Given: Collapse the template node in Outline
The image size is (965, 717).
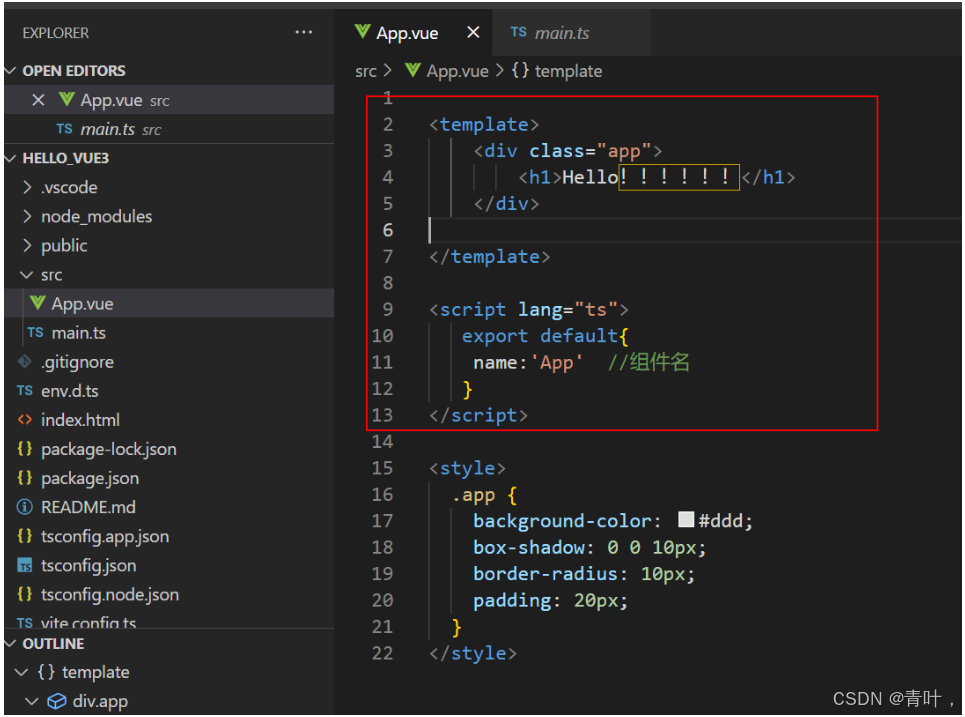Looking at the screenshot, I should pyautogui.click(x=22, y=672).
